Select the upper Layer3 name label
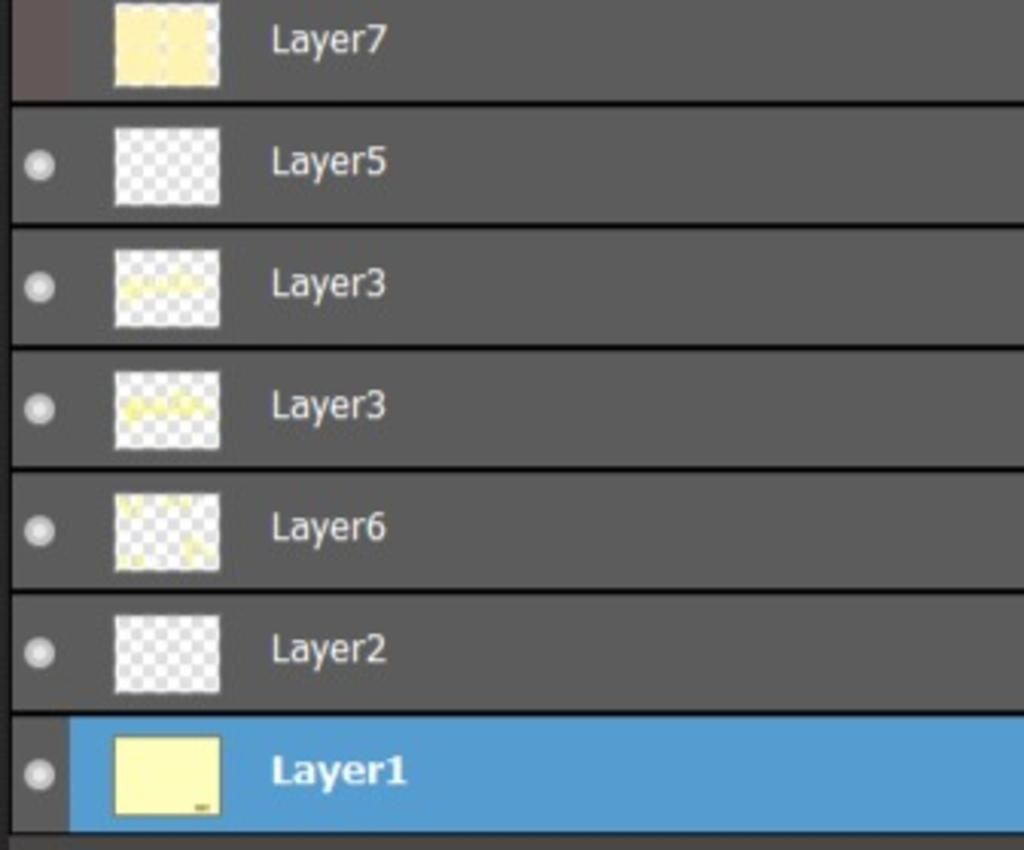 [328, 284]
